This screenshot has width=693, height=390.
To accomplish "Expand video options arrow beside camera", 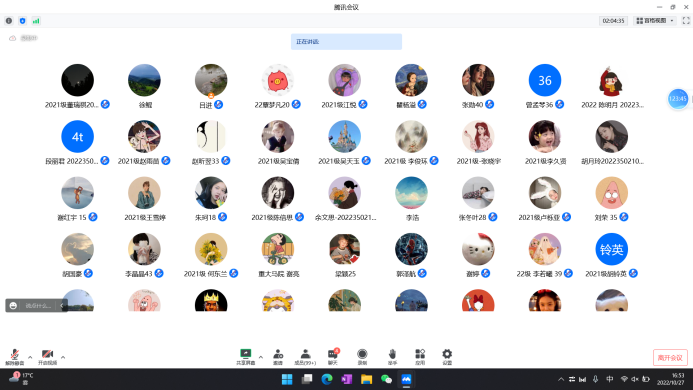I will click(63, 357).
